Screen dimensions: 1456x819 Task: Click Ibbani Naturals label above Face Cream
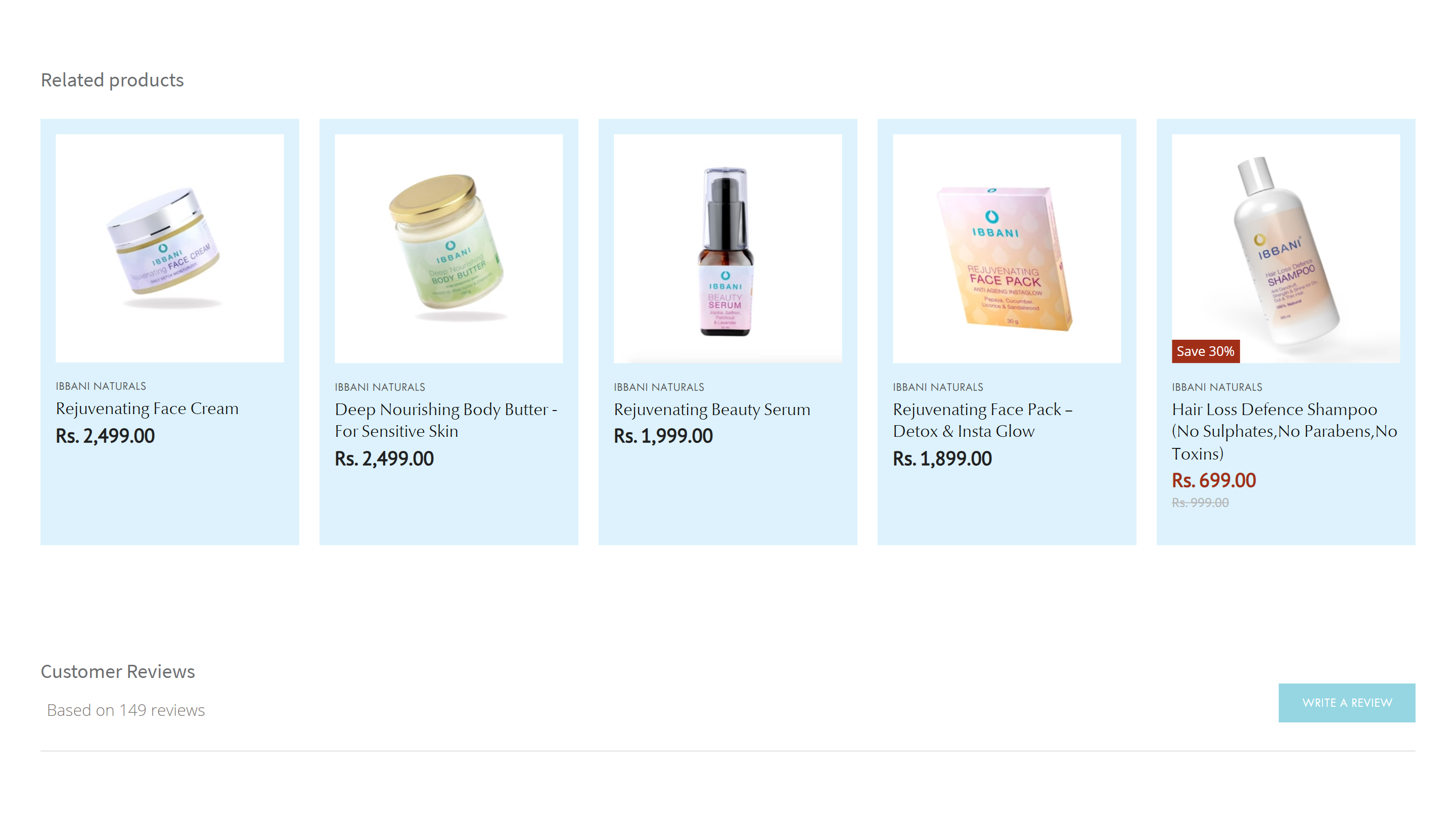pos(101,386)
